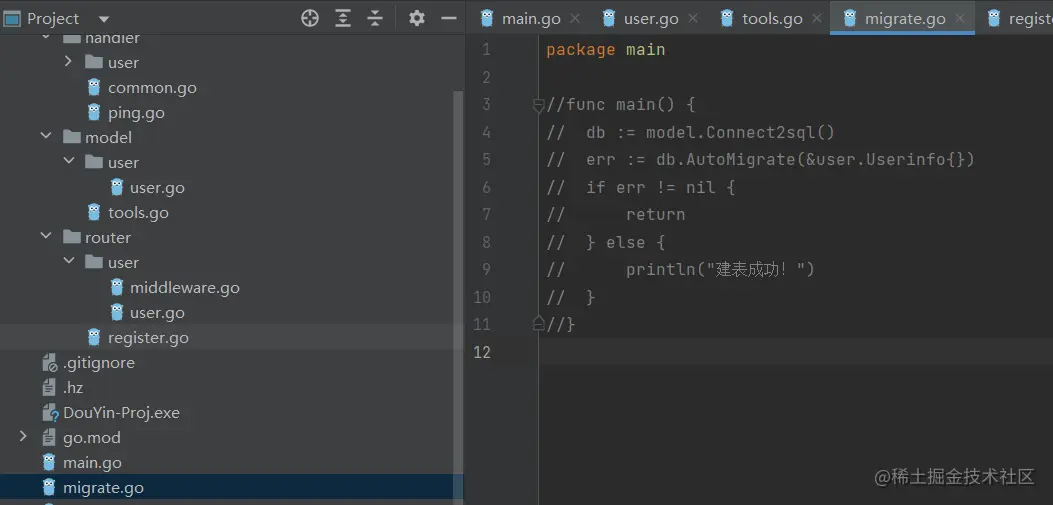Click the 'db.AutoMigrate(&user.Userinfo{})' line
The height and width of the screenshot is (505, 1053).
tap(760, 160)
